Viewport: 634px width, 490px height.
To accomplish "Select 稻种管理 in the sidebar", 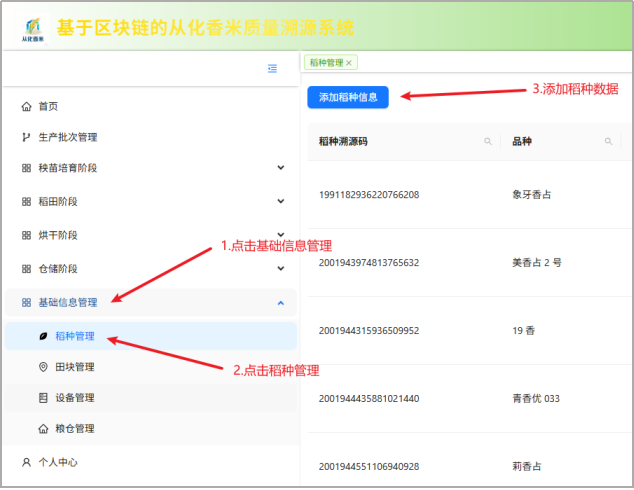I will (75, 336).
